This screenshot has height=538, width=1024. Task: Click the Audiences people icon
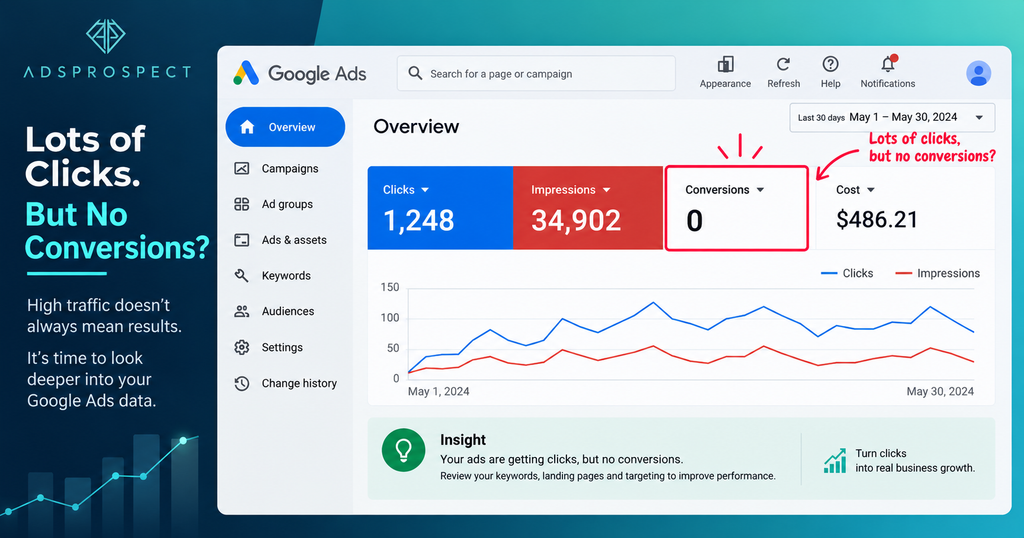pos(242,311)
